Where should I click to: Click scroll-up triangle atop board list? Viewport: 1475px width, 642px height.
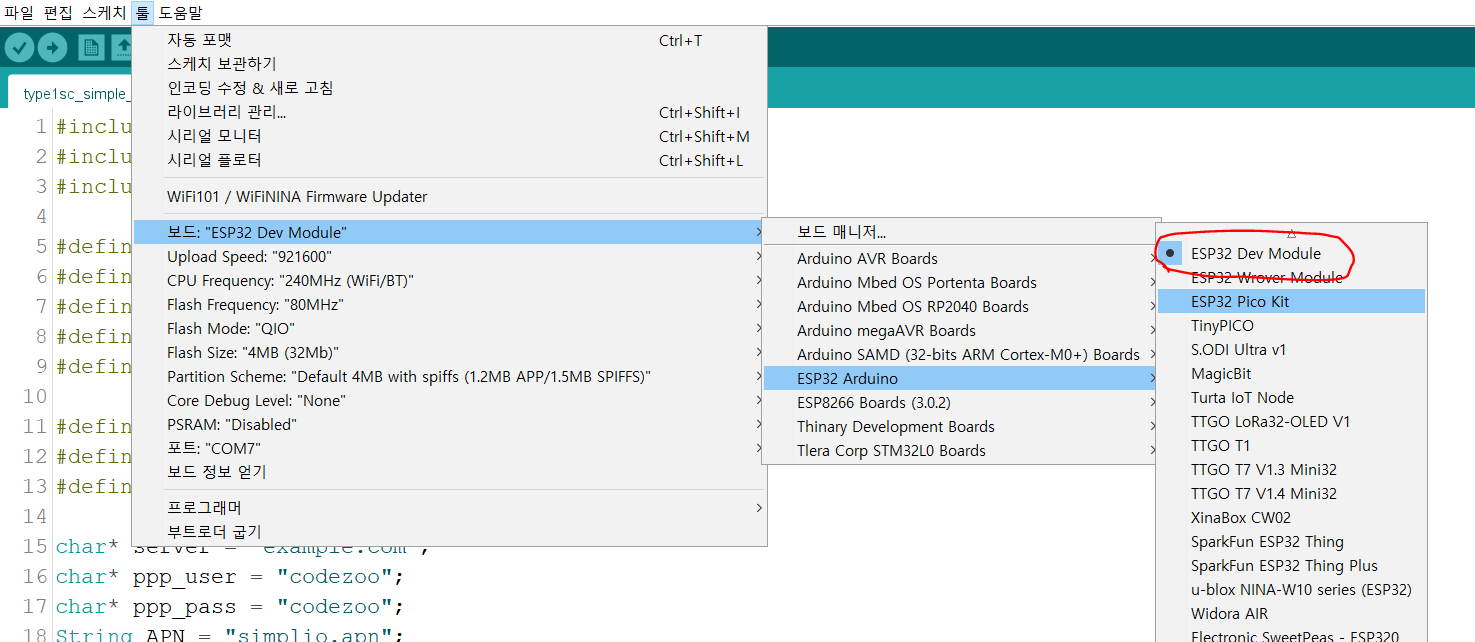click(1291, 232)
